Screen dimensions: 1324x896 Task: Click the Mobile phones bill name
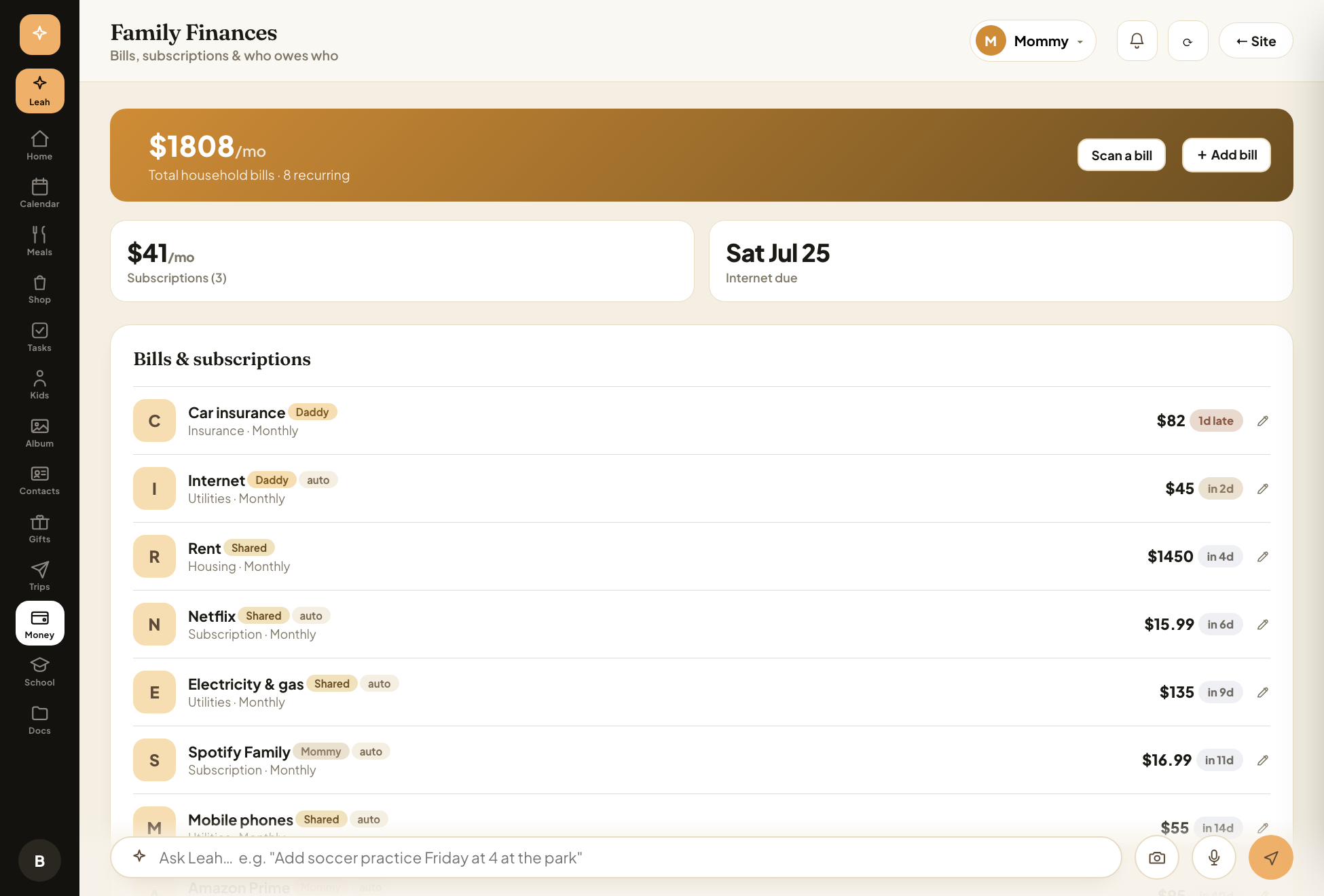click(240, 820)
